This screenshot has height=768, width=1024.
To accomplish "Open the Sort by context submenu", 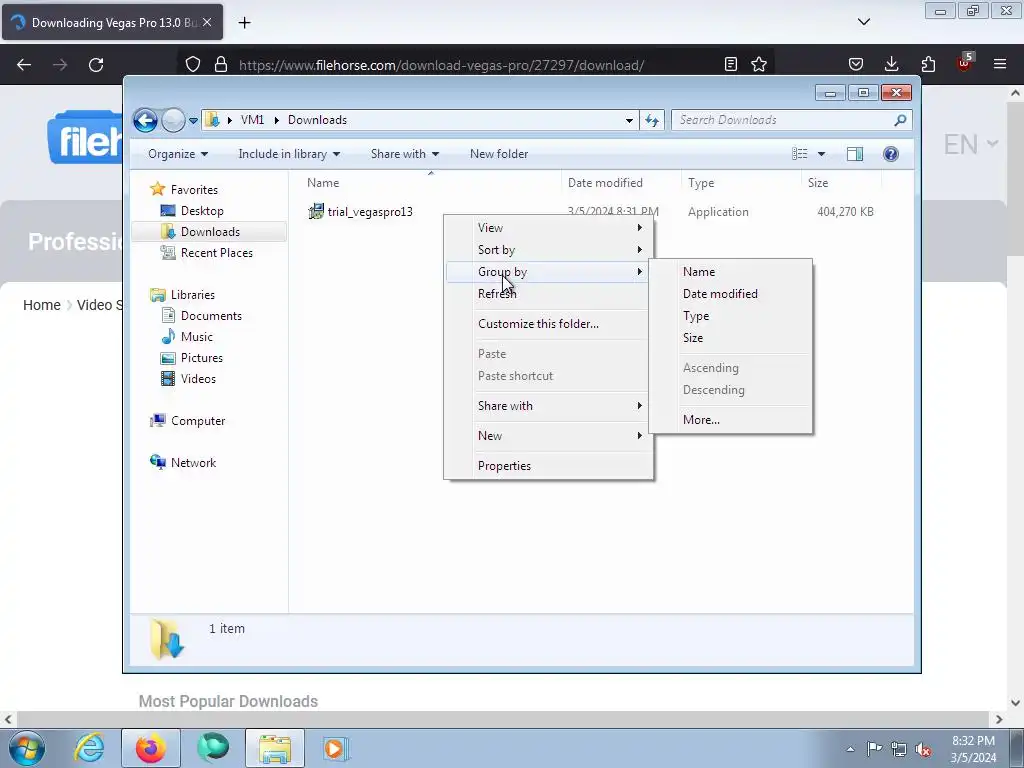I will (549, 250).
